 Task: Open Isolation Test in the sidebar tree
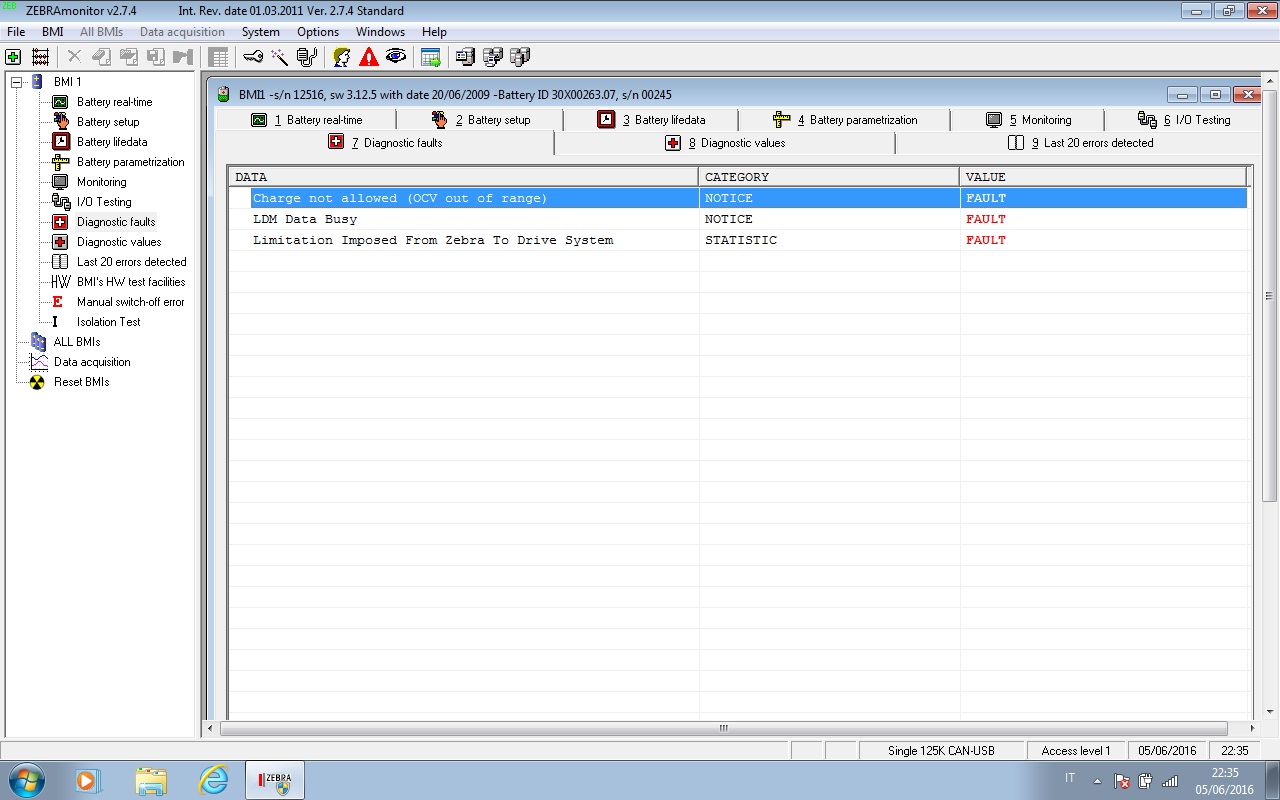108,322
